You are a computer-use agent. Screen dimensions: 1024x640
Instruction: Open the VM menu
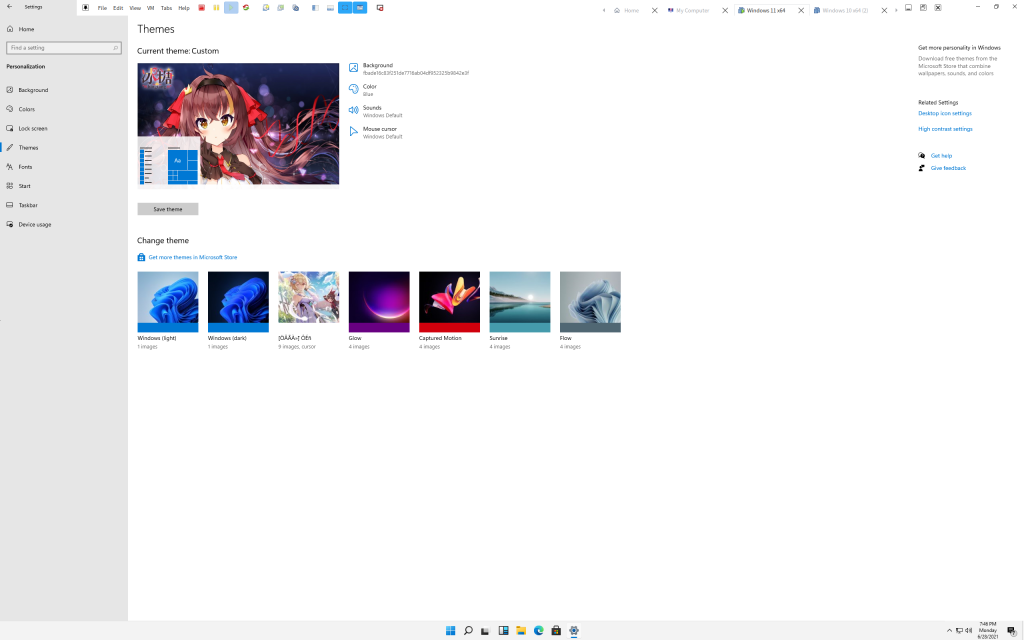coord(151,8)
